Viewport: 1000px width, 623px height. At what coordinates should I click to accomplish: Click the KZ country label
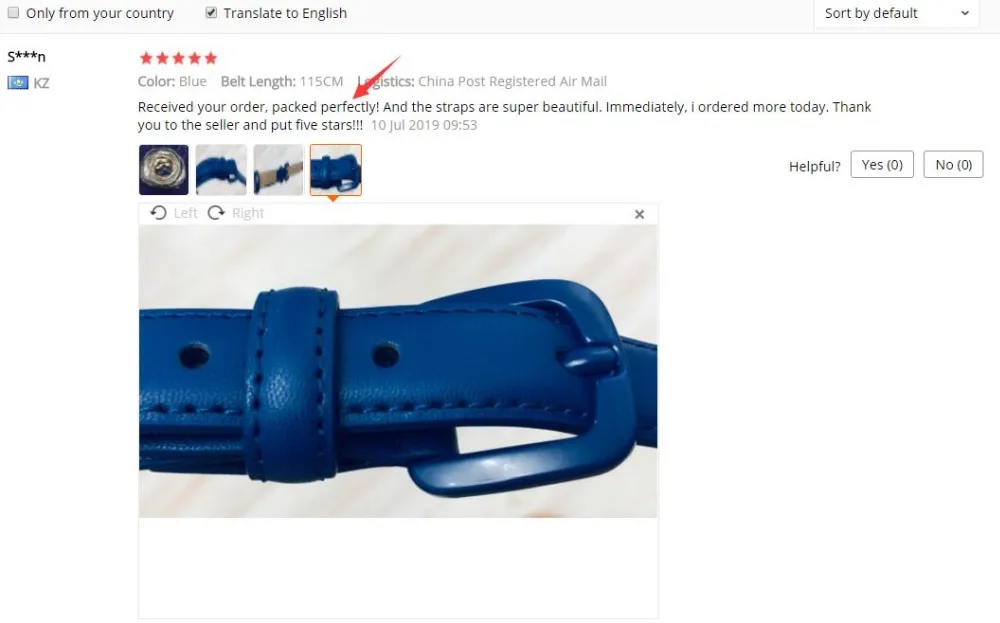41,84
